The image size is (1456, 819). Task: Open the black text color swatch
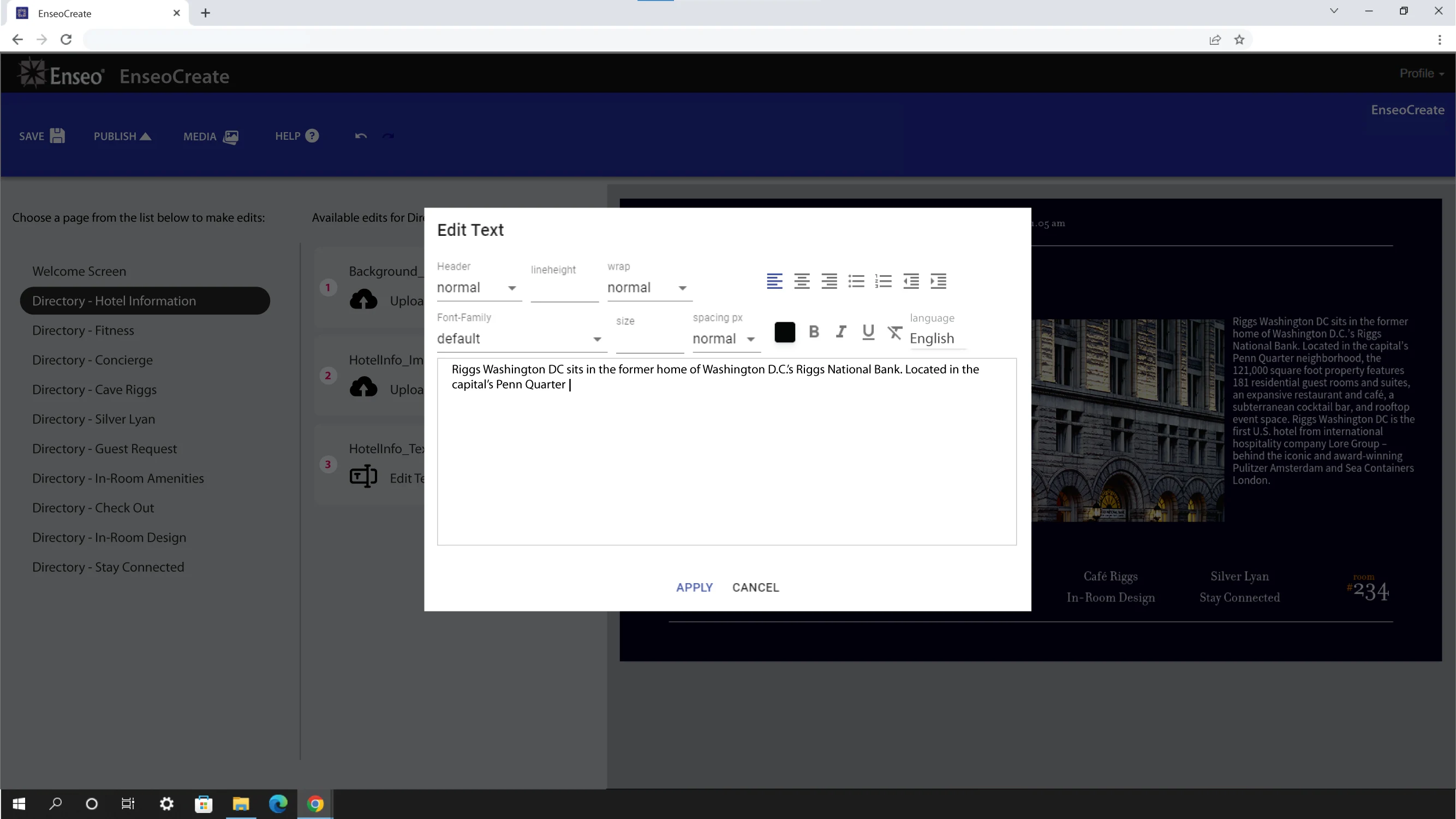[785, 332]
